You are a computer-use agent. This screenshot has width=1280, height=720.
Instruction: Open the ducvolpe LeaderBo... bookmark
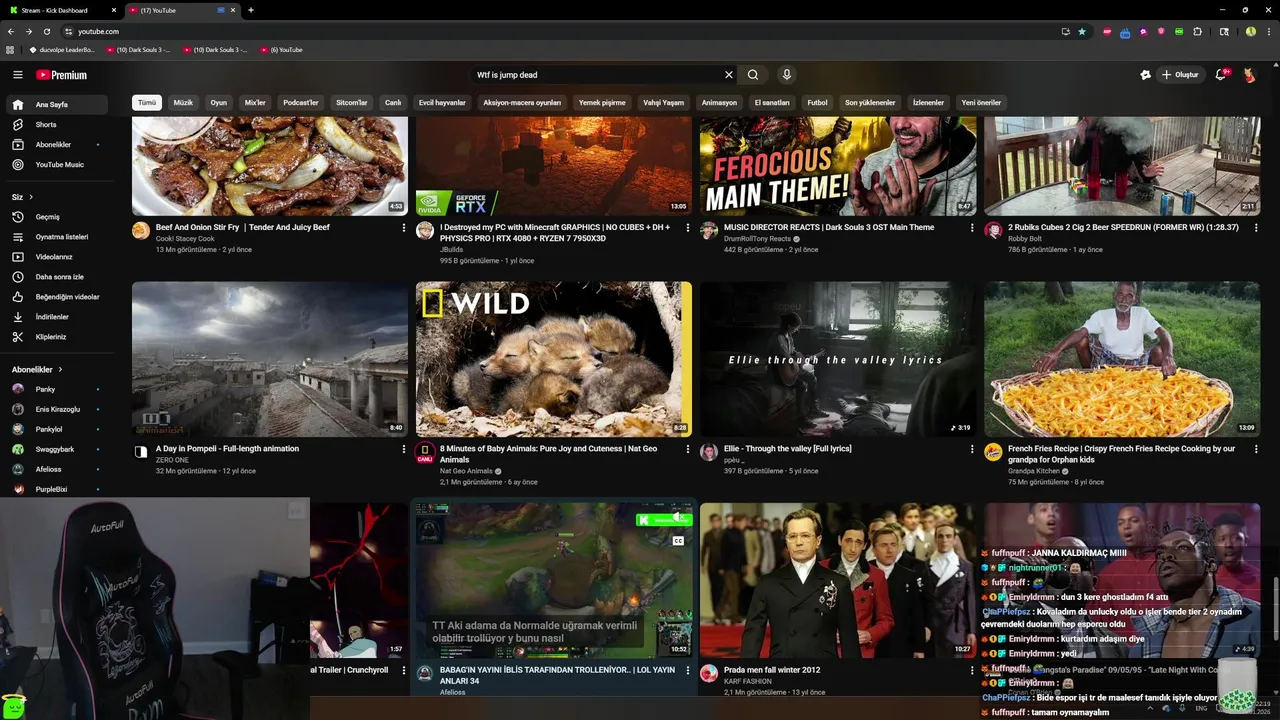[62, 50]
